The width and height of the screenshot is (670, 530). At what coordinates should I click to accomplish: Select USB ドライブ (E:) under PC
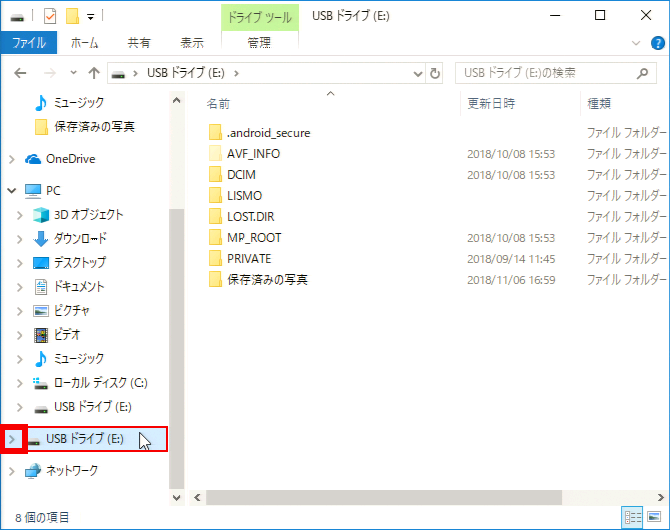coord(82,406)
